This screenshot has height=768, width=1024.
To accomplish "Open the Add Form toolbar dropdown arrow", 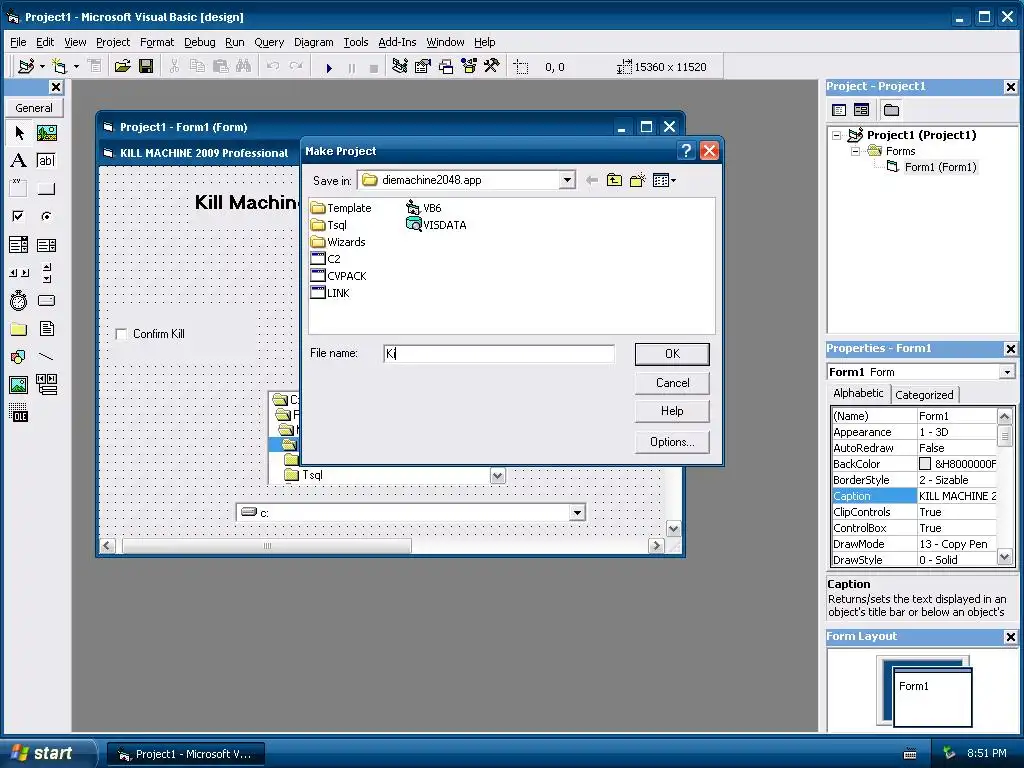I will (76, 67).
